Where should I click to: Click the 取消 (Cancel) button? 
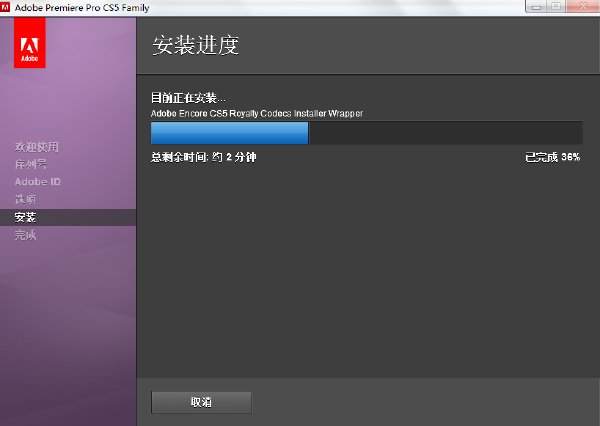tap(201, 402)
